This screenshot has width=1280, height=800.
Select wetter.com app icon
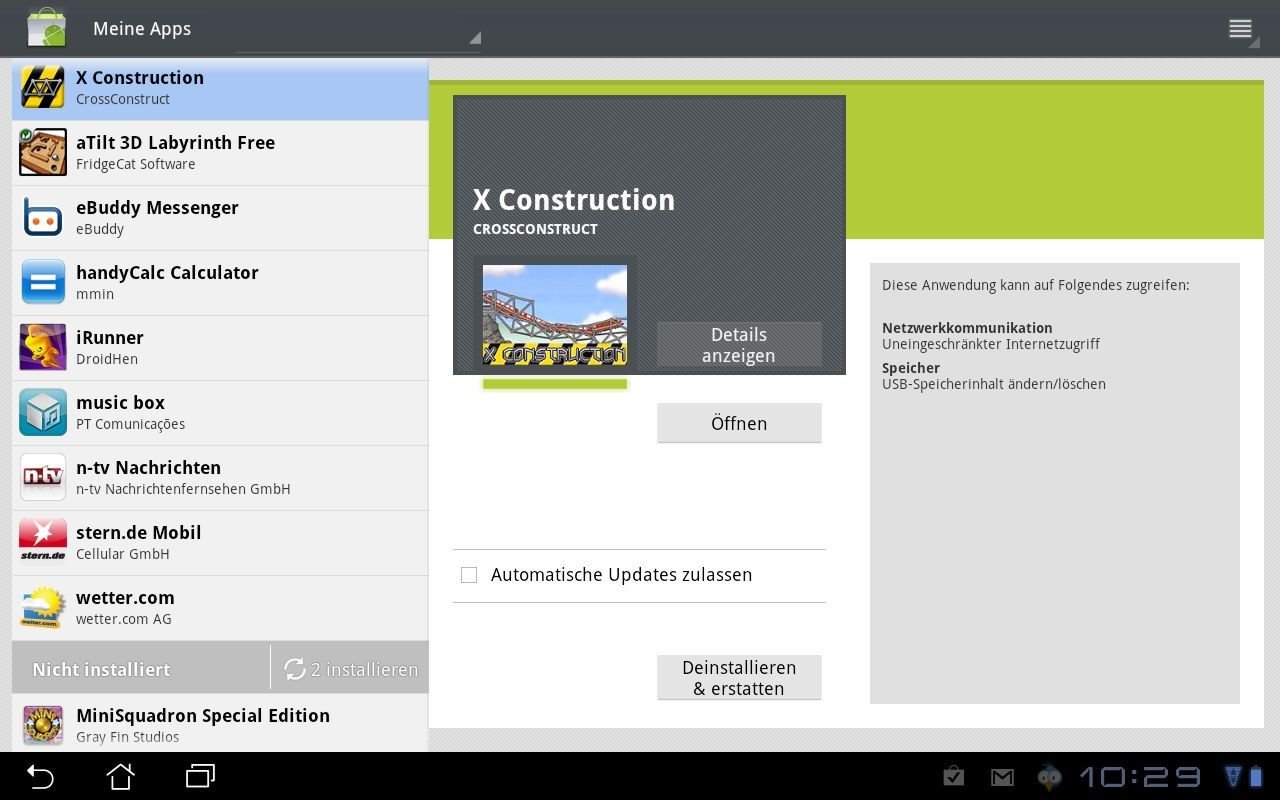[43, 607]
